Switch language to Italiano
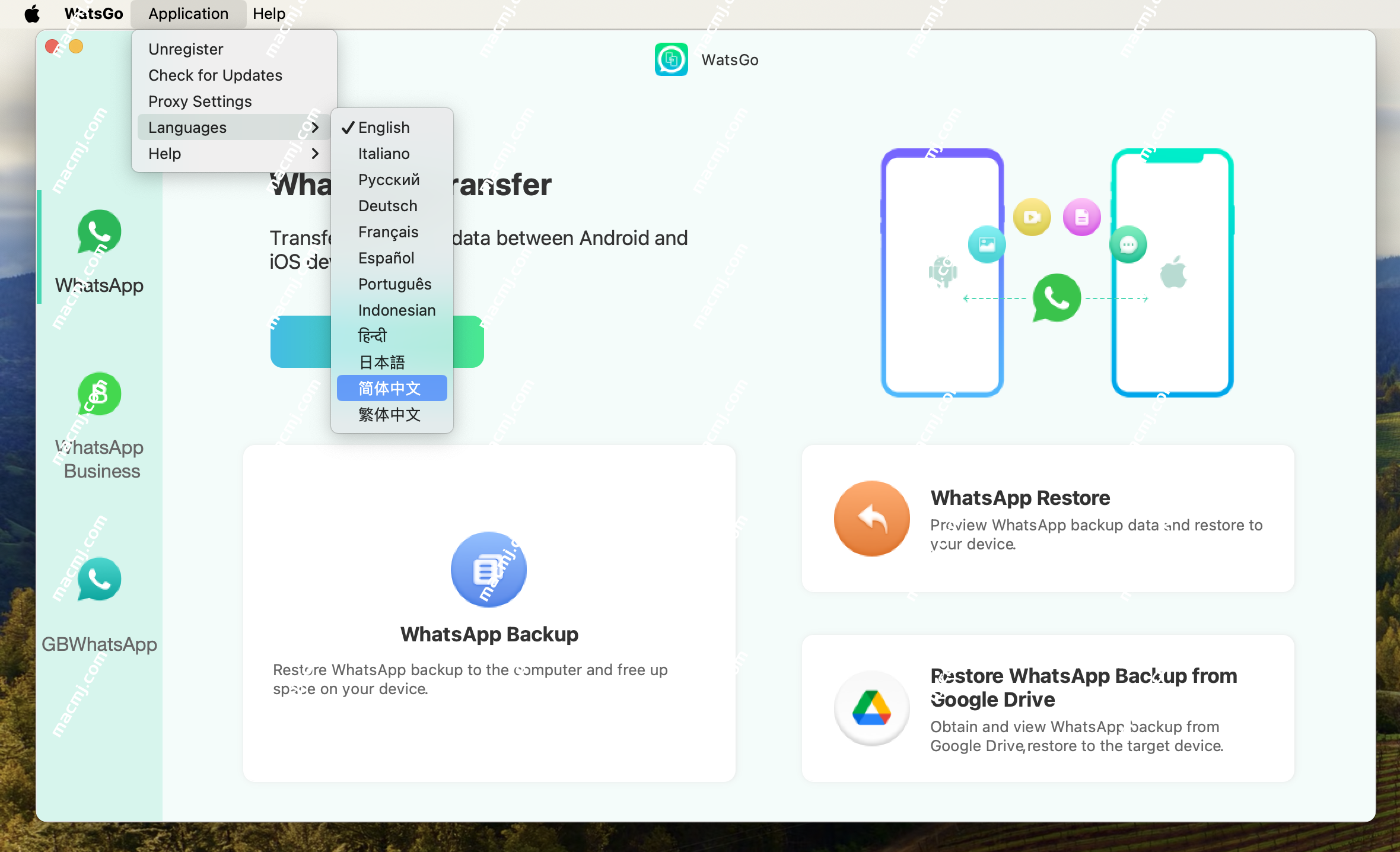This screenshot has width=1400, height=852. [392, 154]
